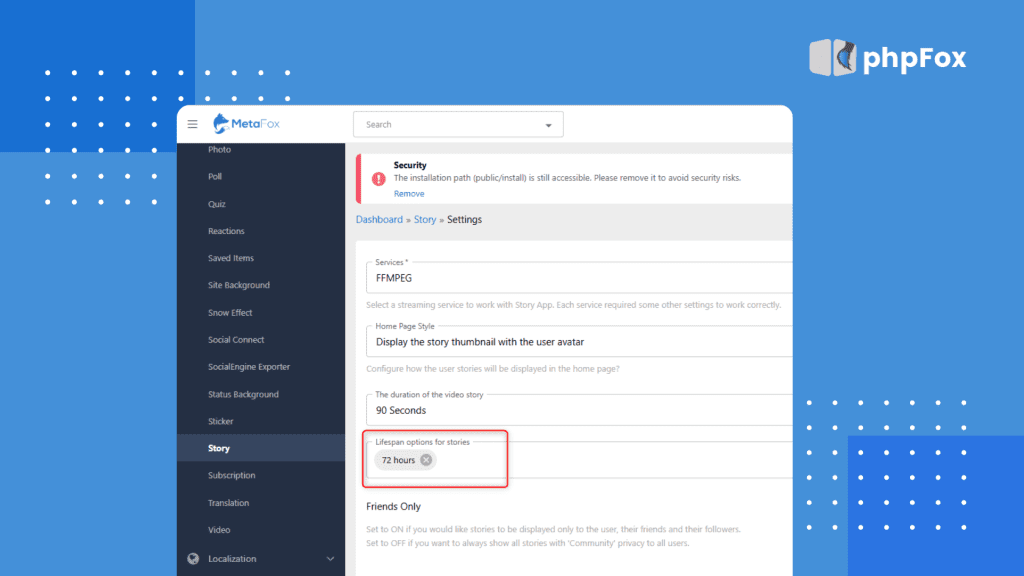The width and height of the screenshot is (1024, 576).
Task: Click the red security warning icon
Action: [x=378, y=179]
